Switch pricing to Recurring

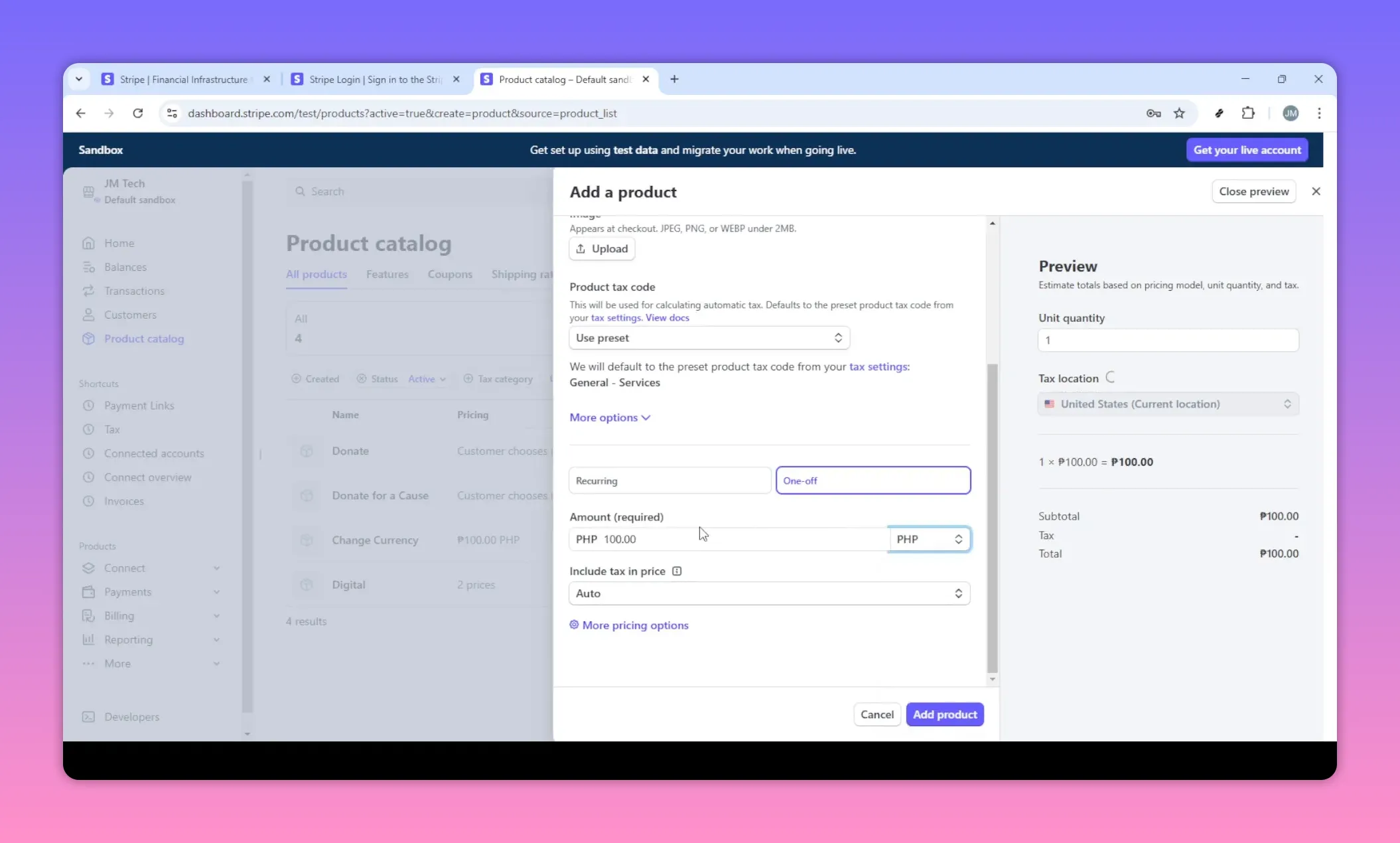click(x=669, y=480)
